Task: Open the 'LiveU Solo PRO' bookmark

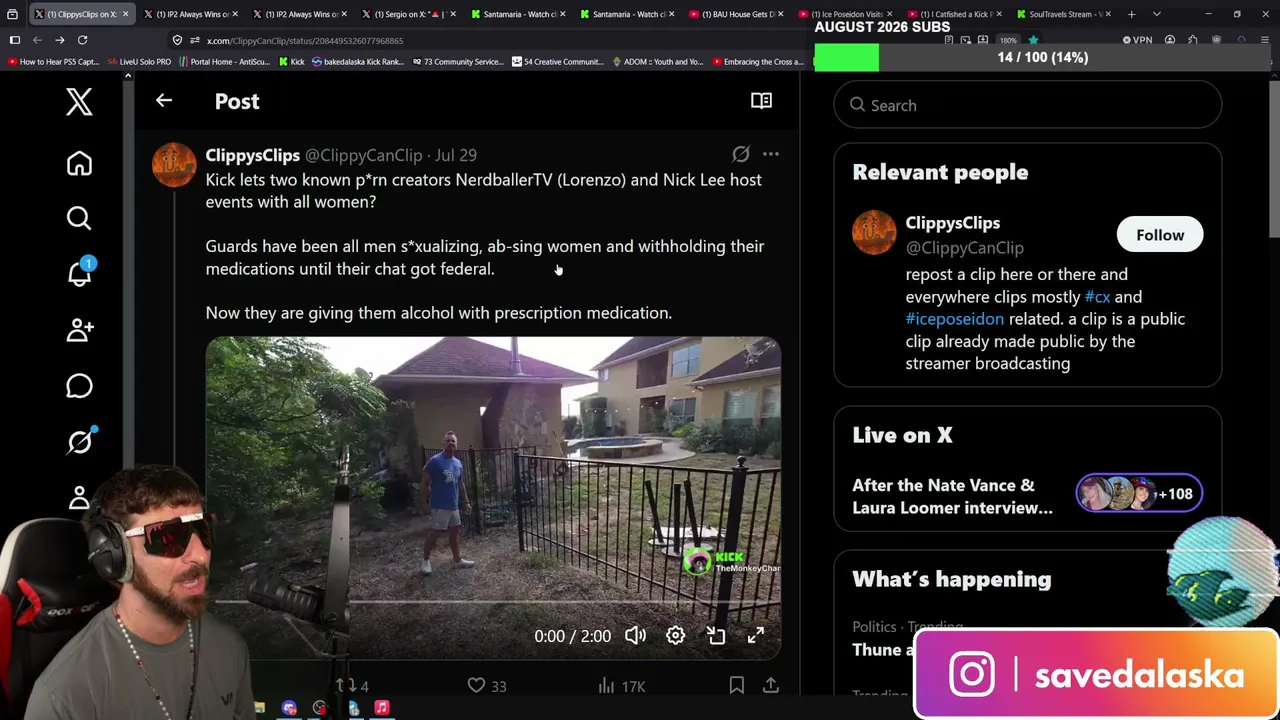Action: coord(140,62)
